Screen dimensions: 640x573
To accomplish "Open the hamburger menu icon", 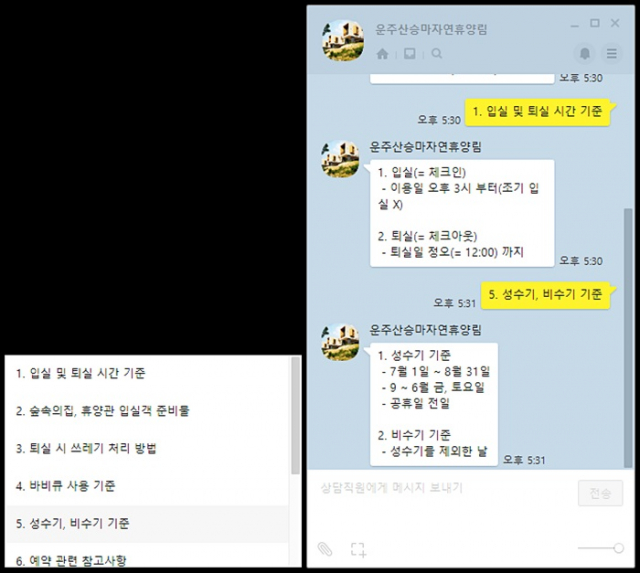I will (x=611, y=53).
